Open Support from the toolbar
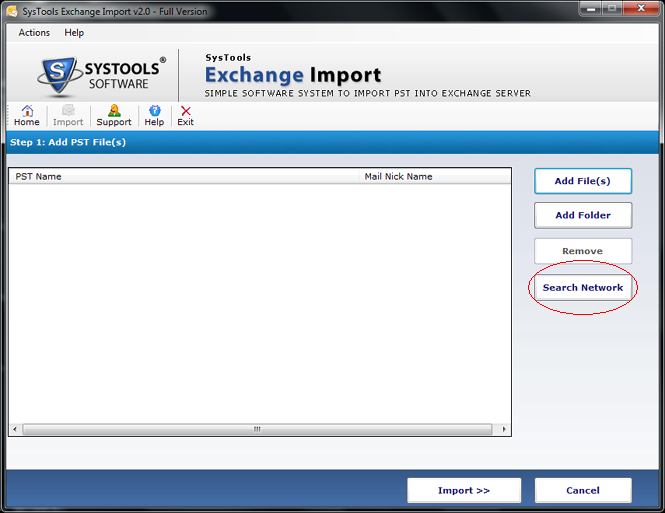Screen dimensions: 665x513 pos(114,116)
